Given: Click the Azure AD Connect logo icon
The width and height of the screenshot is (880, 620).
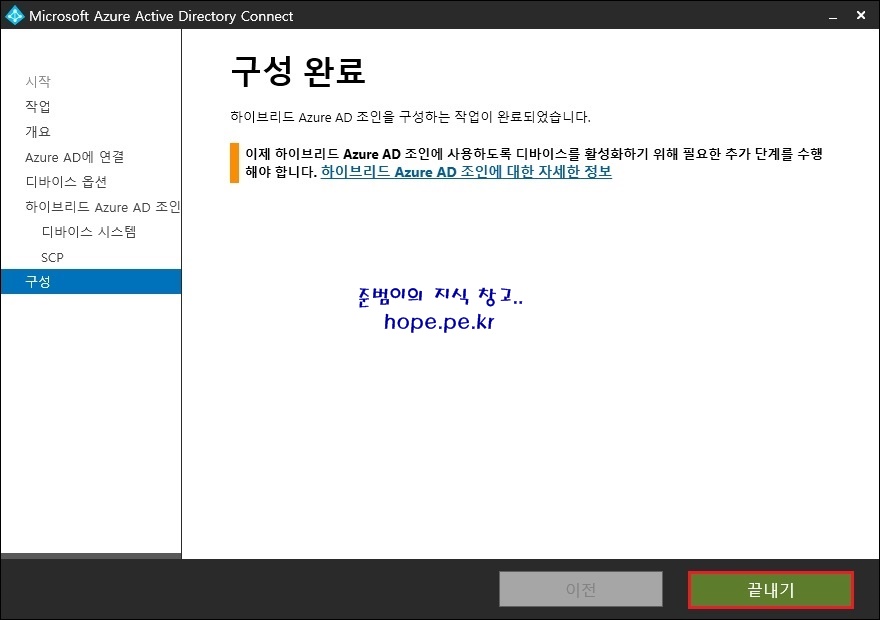Looking at the screenshot, I should 14,16.
